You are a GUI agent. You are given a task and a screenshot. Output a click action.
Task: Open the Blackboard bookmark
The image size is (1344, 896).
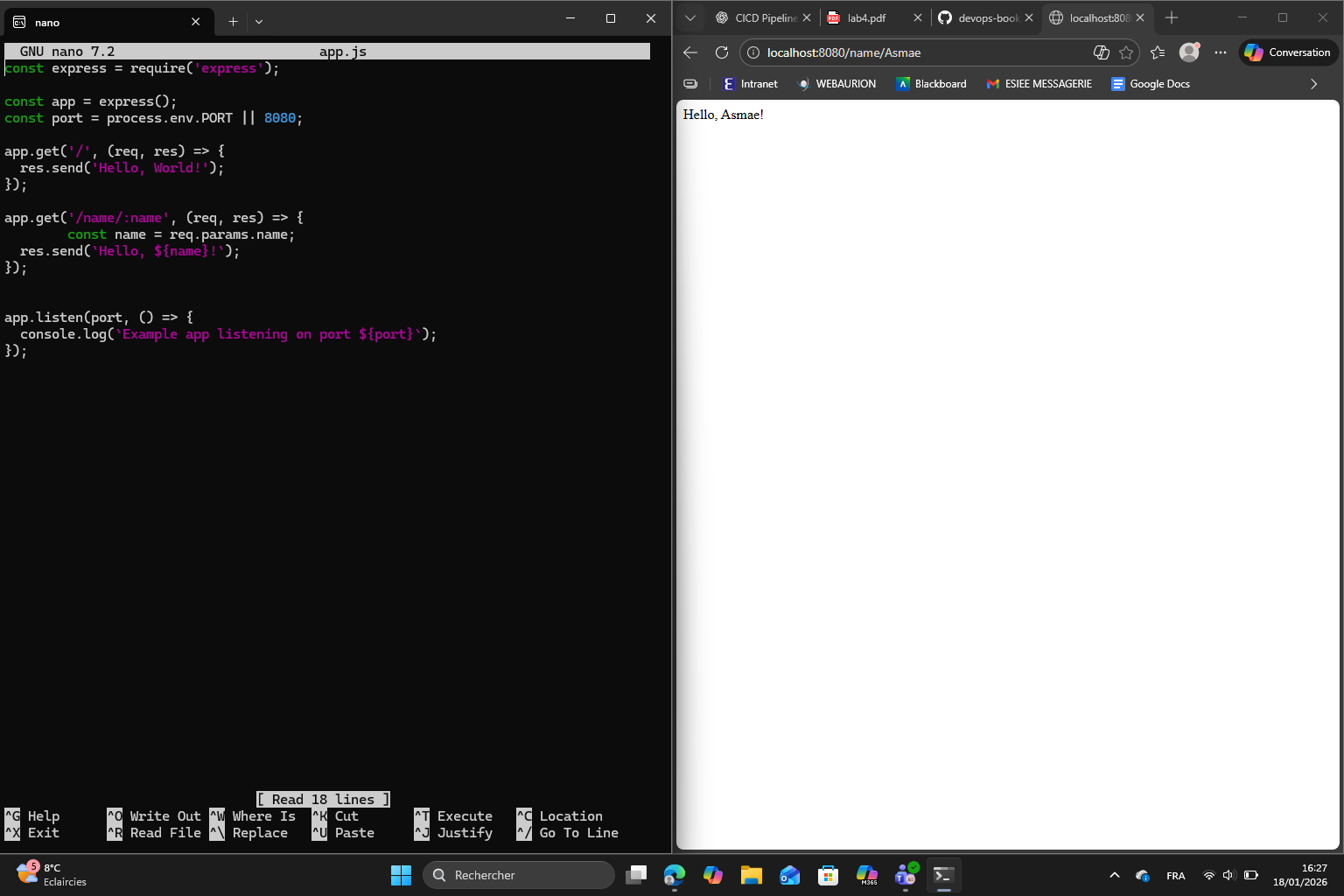(931, 84)
